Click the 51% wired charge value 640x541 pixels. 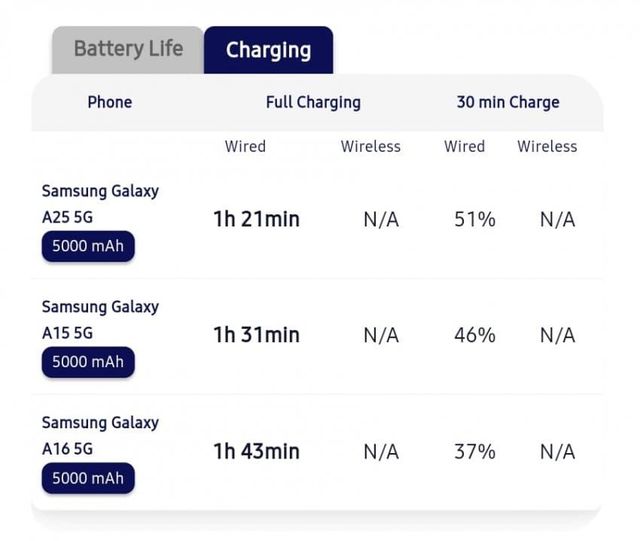pyautogui.click(x=475, y=219)
